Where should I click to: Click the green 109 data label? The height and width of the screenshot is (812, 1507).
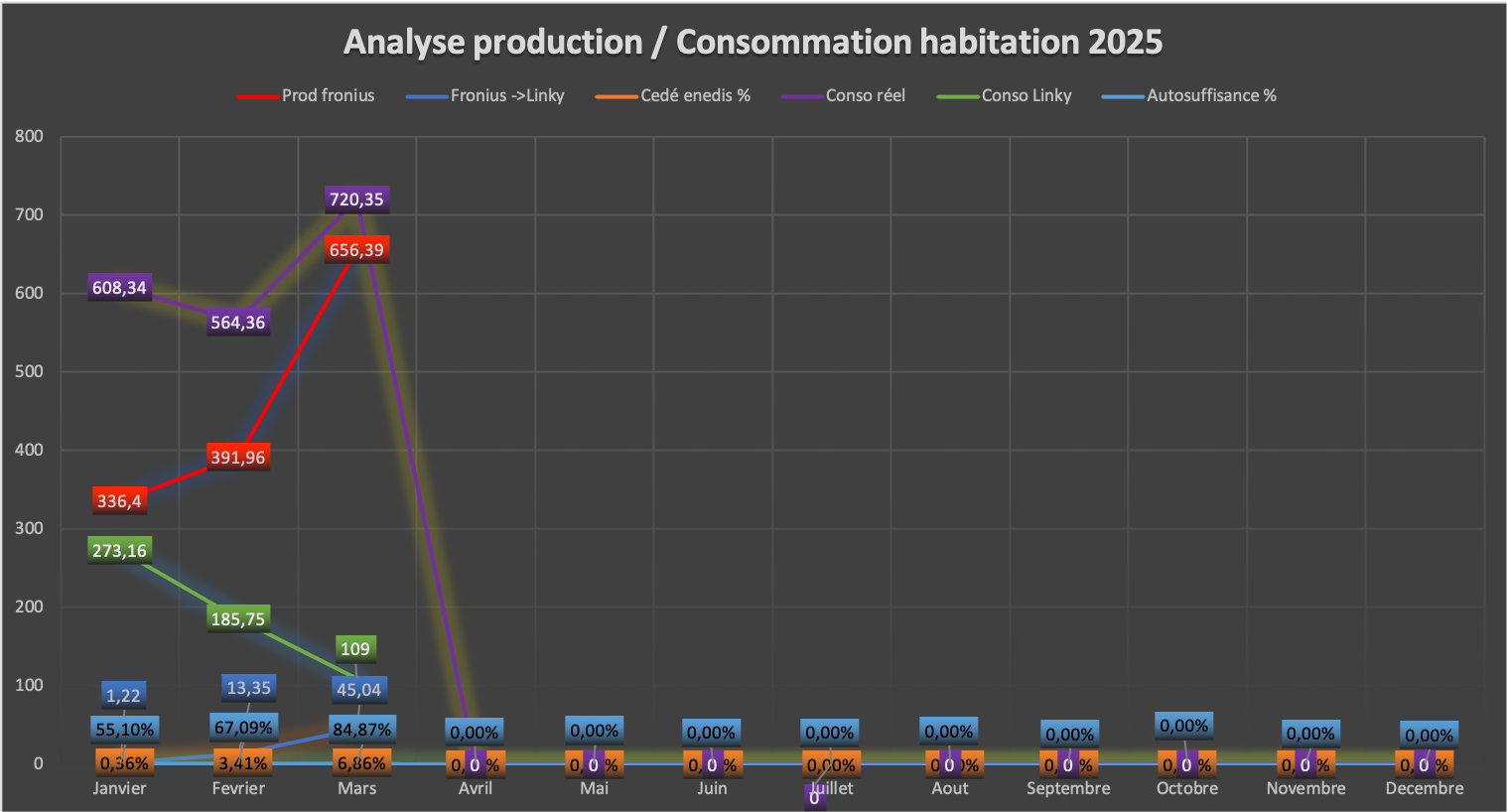[355, 649]
